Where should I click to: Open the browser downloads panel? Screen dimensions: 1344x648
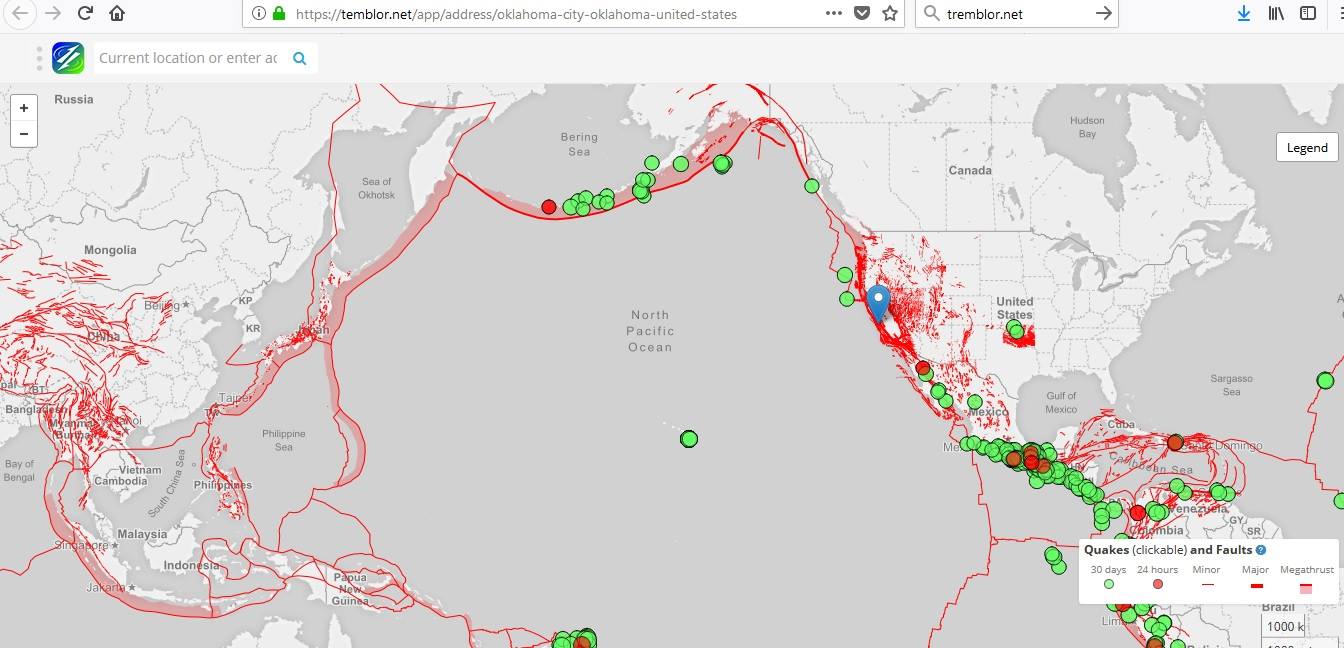pyautogui.click(x=1244, y=13)
